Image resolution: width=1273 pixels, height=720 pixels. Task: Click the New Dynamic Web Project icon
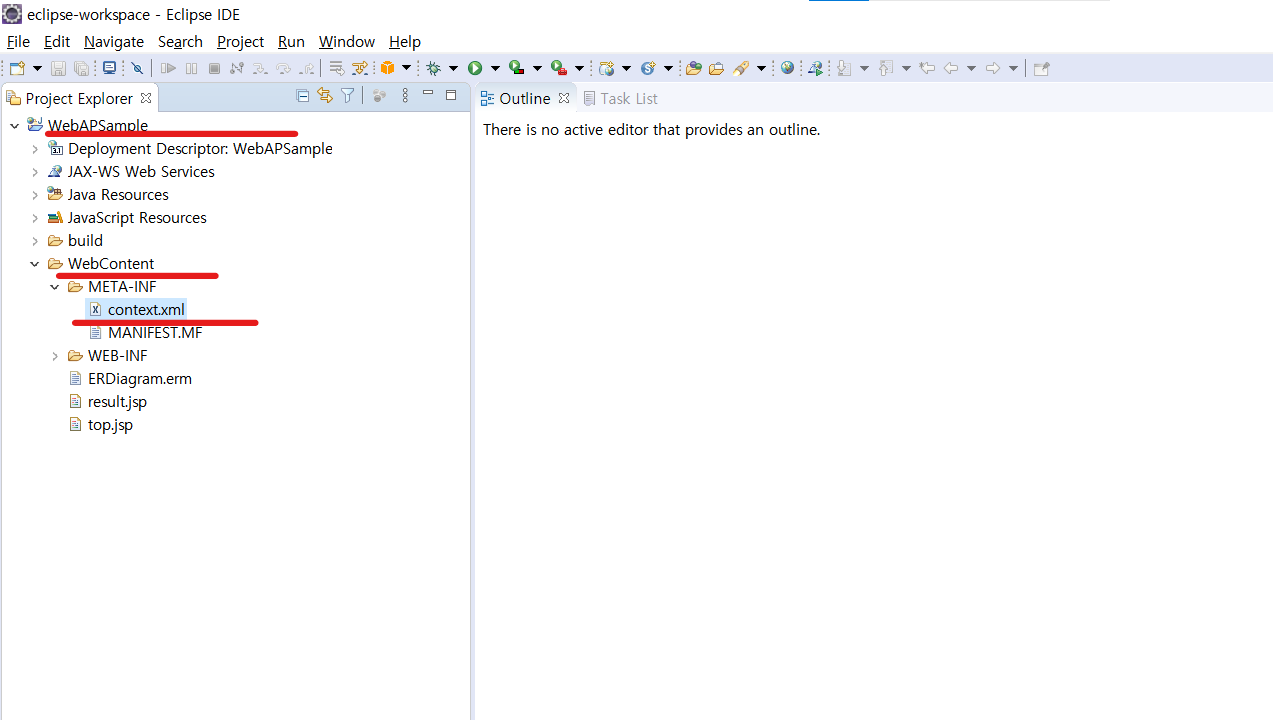[x=607, y=68]
